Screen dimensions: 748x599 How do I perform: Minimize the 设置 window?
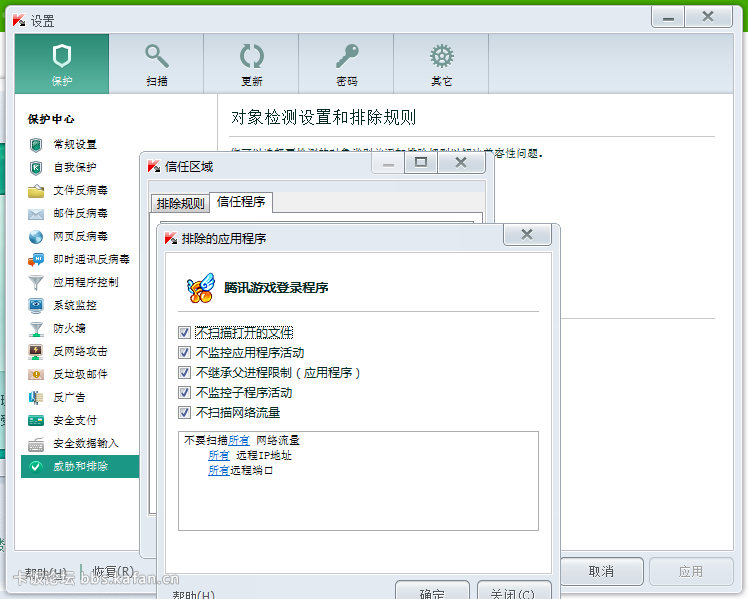coord(668,17)
